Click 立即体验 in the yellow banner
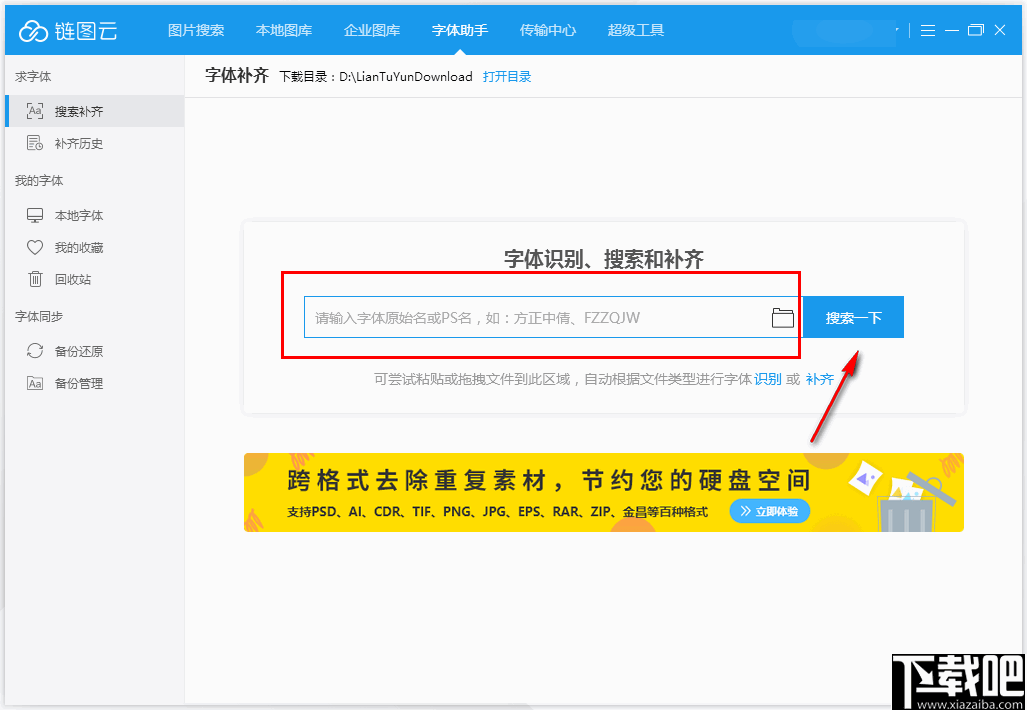 [769, 510]
